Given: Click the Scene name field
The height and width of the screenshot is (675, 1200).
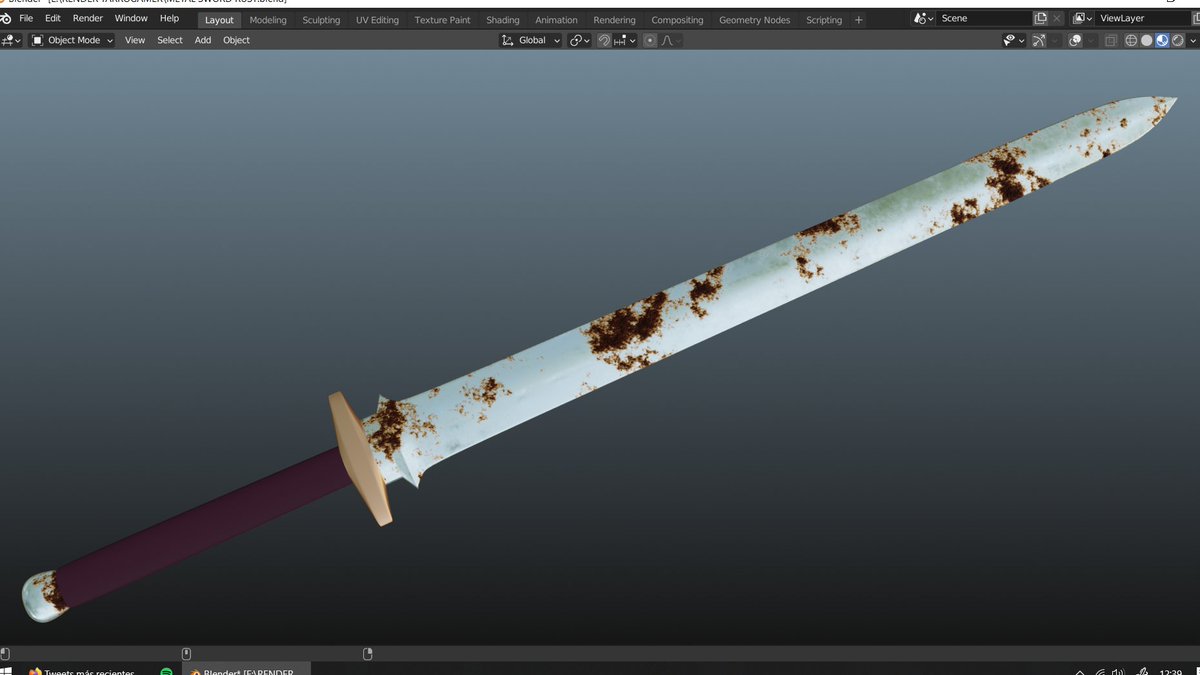Looking at the screenshot, I should click(x=984, y=18).
